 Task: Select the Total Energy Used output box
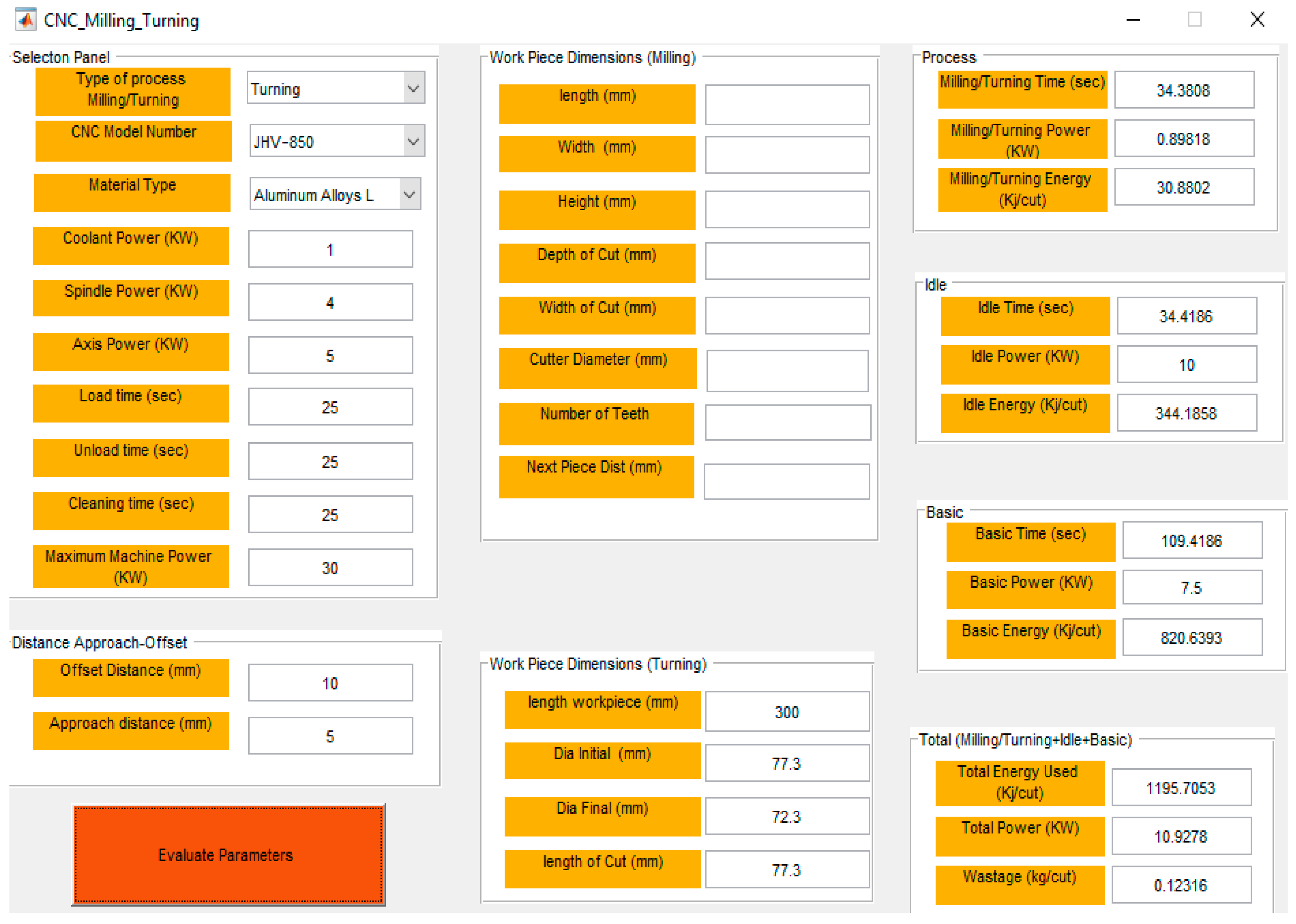tap(1181, 787)
